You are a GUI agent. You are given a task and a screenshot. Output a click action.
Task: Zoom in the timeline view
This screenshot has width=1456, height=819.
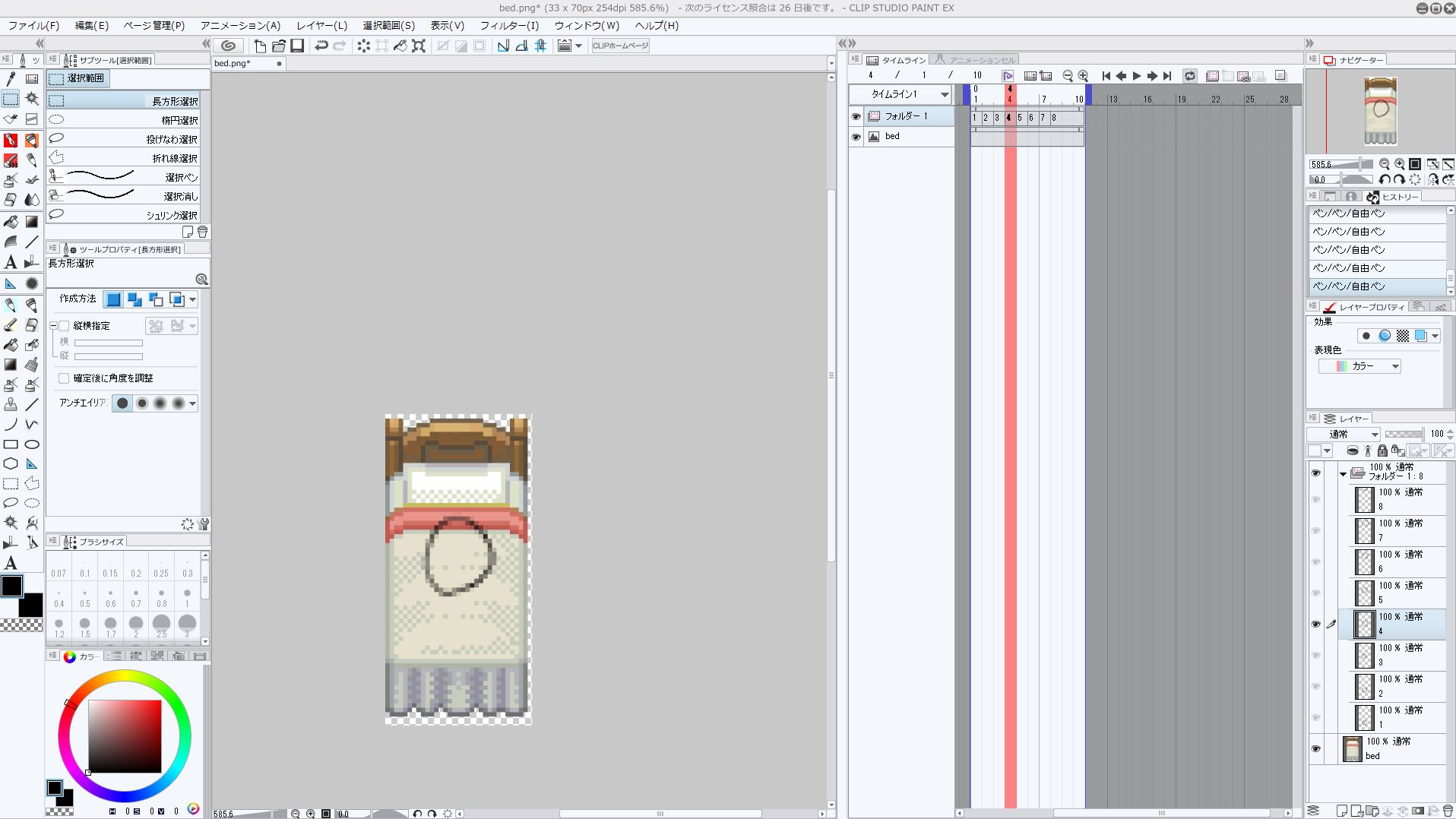1084,76
